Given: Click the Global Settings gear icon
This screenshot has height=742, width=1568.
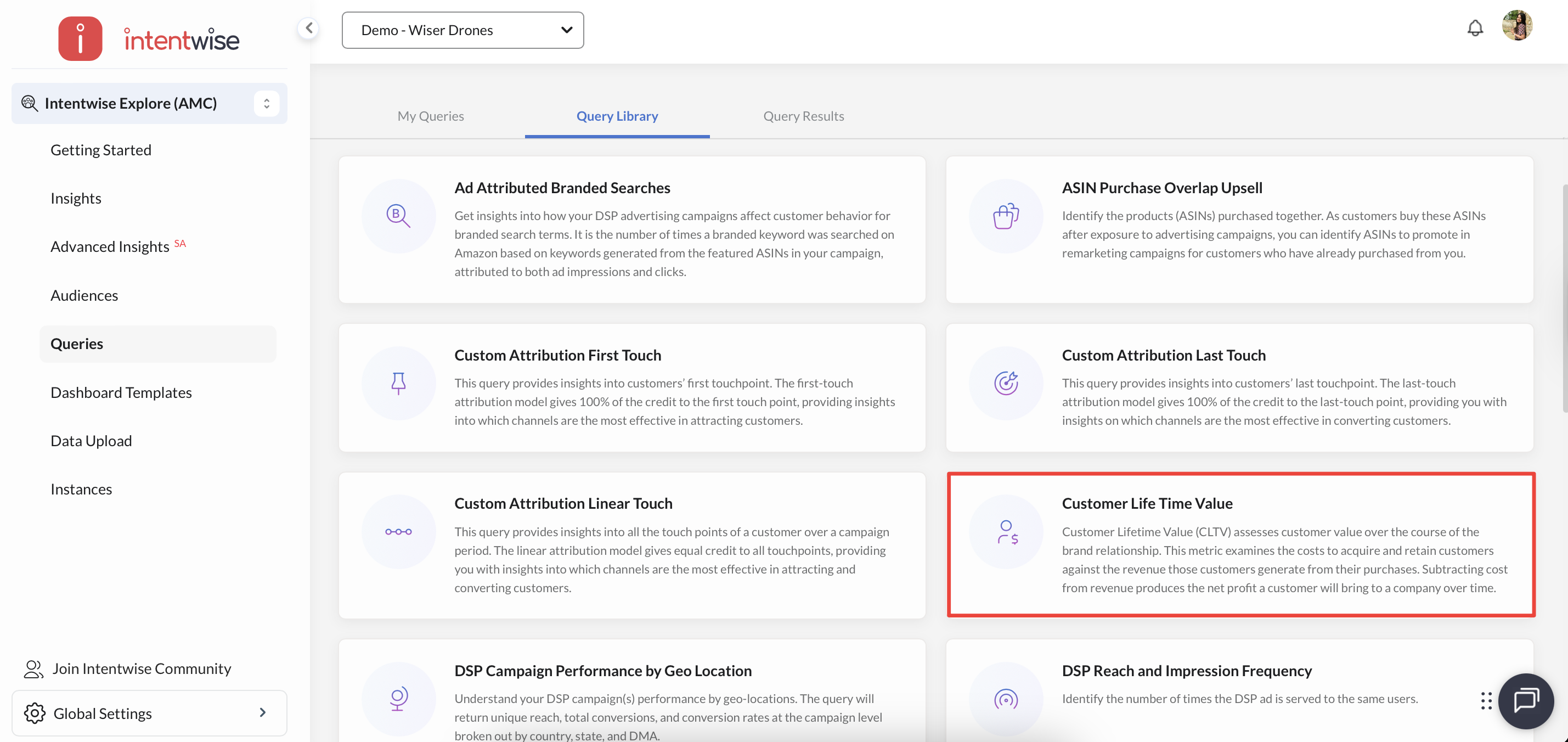Looking at the screenshot, I should (35, 713).
